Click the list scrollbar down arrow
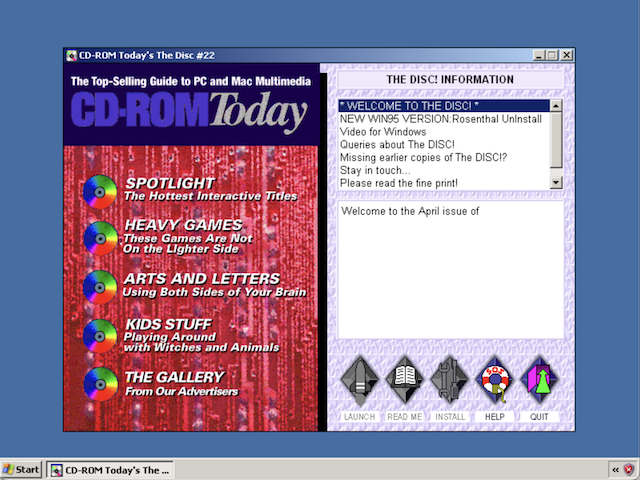Image resolution: width=640 pixels, height=480 pixels. [x=556, y=182]
